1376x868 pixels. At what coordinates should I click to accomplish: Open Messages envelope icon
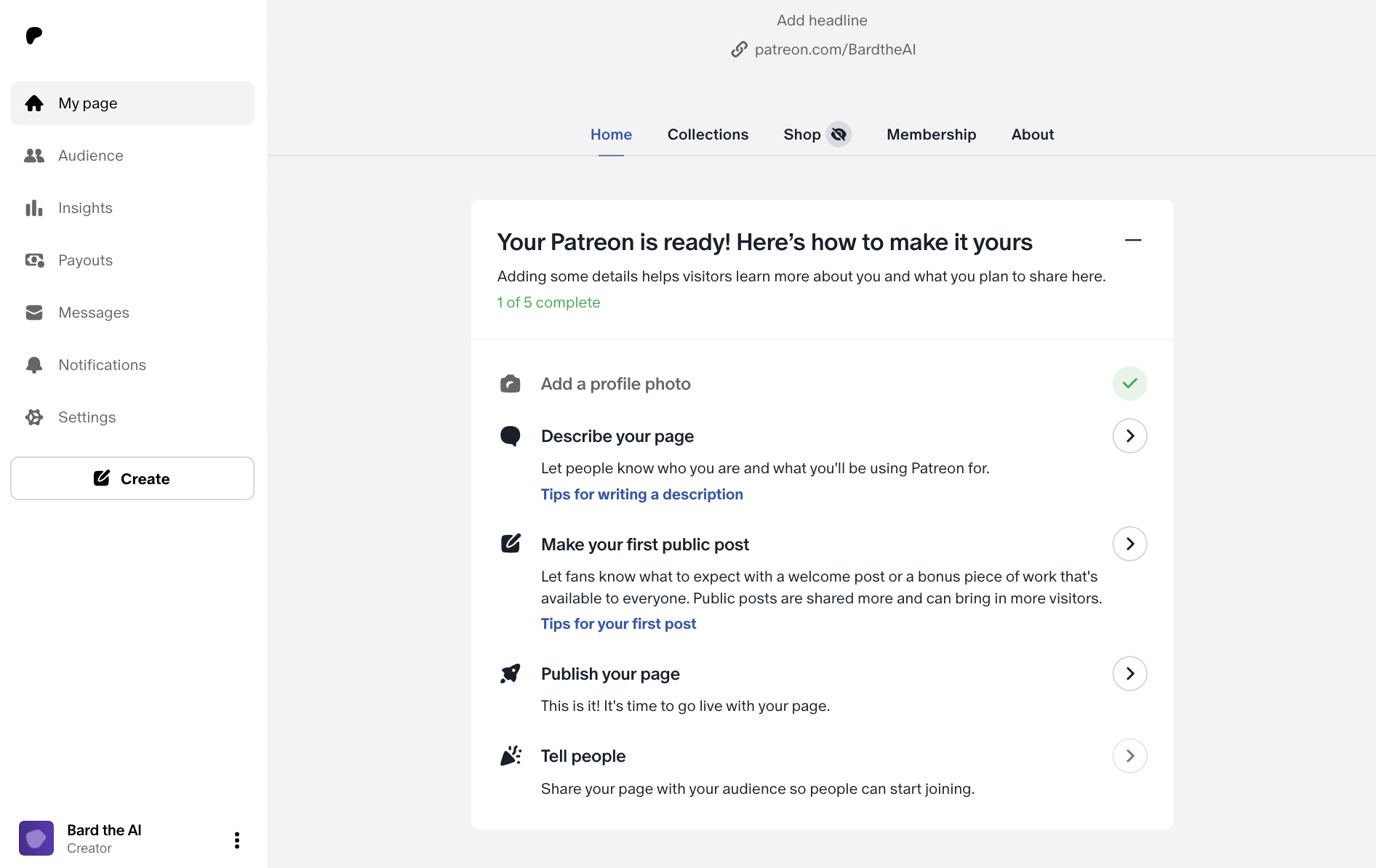pos(34,313)
